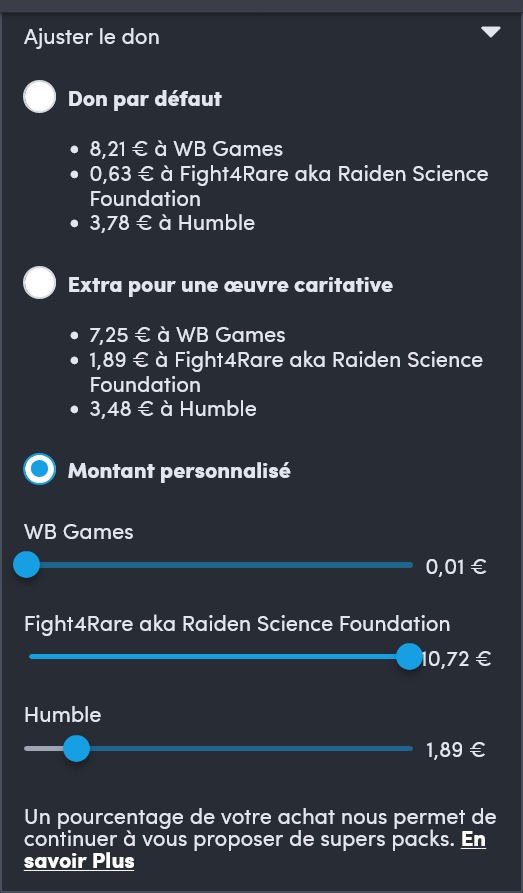The width and height of the screenshot is (523, 893).
Task: Click the Montant personnalisé label
Action: click(179, 471)
